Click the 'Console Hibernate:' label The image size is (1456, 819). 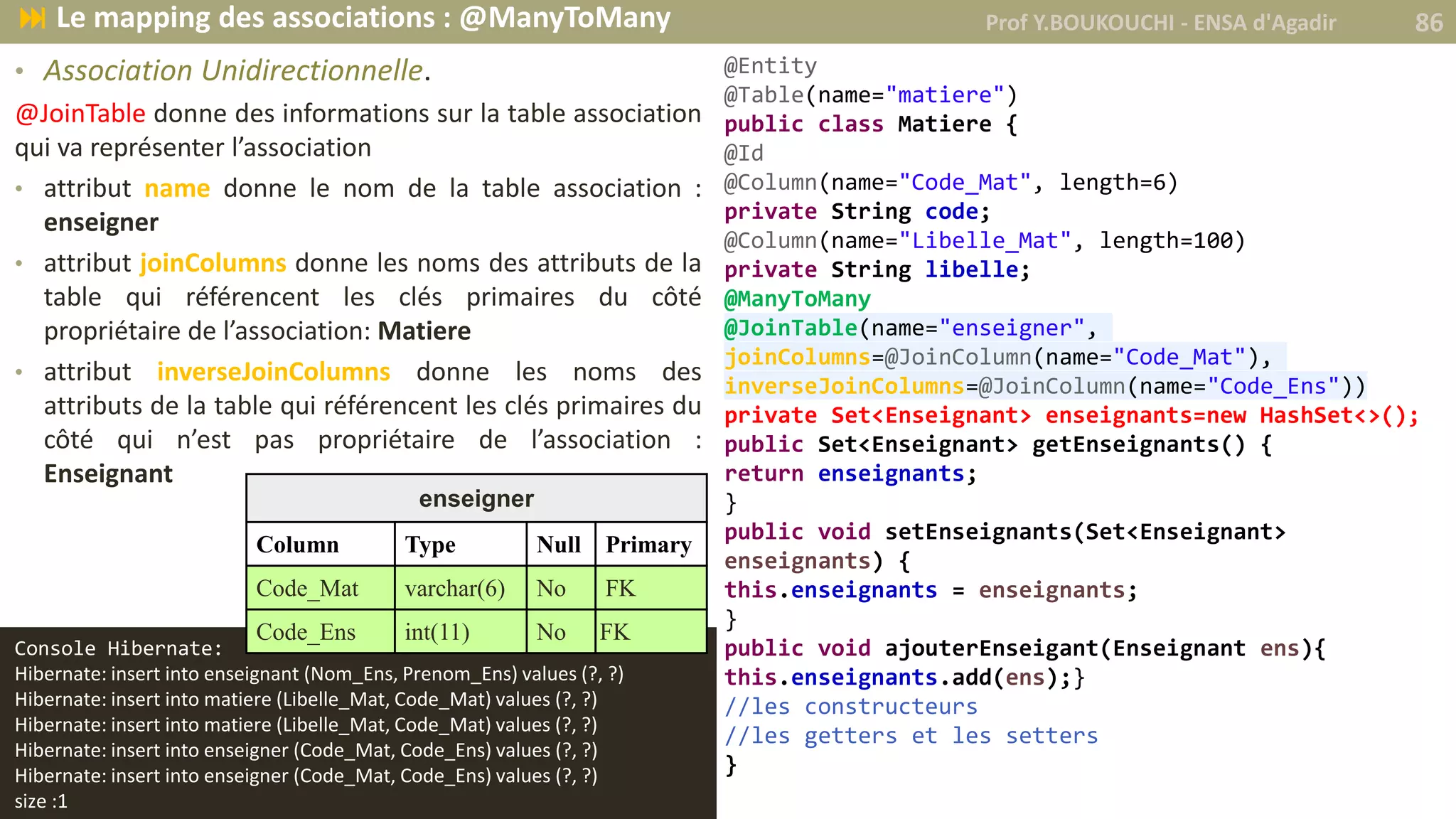(118, 648)
